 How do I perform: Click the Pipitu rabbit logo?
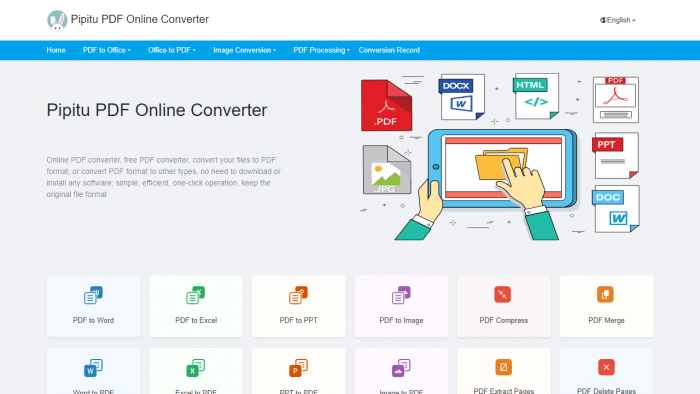coord(57,20)
